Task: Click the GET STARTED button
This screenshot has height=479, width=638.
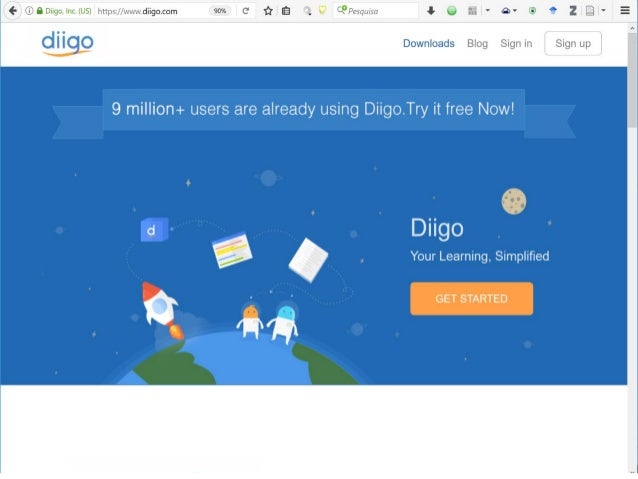Action: coord(472,299)
